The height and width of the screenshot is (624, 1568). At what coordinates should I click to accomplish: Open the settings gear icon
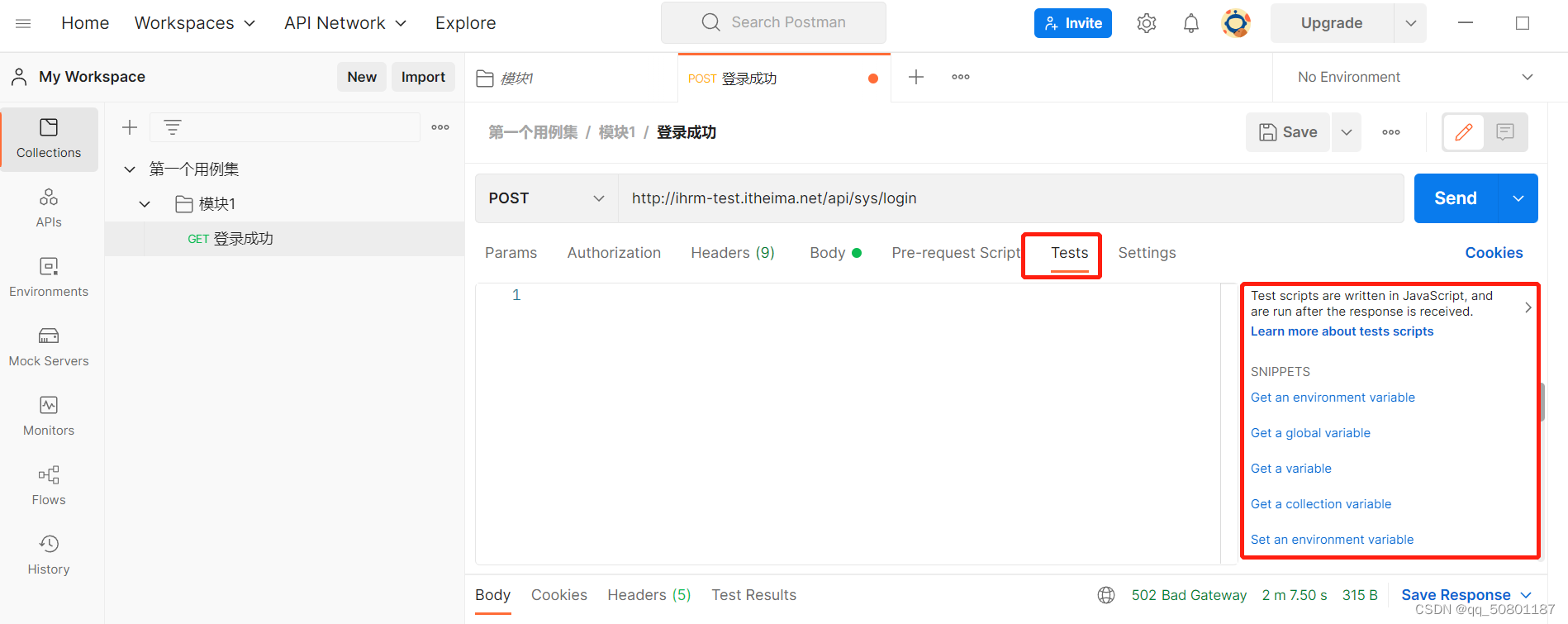tap(1147, 23)
